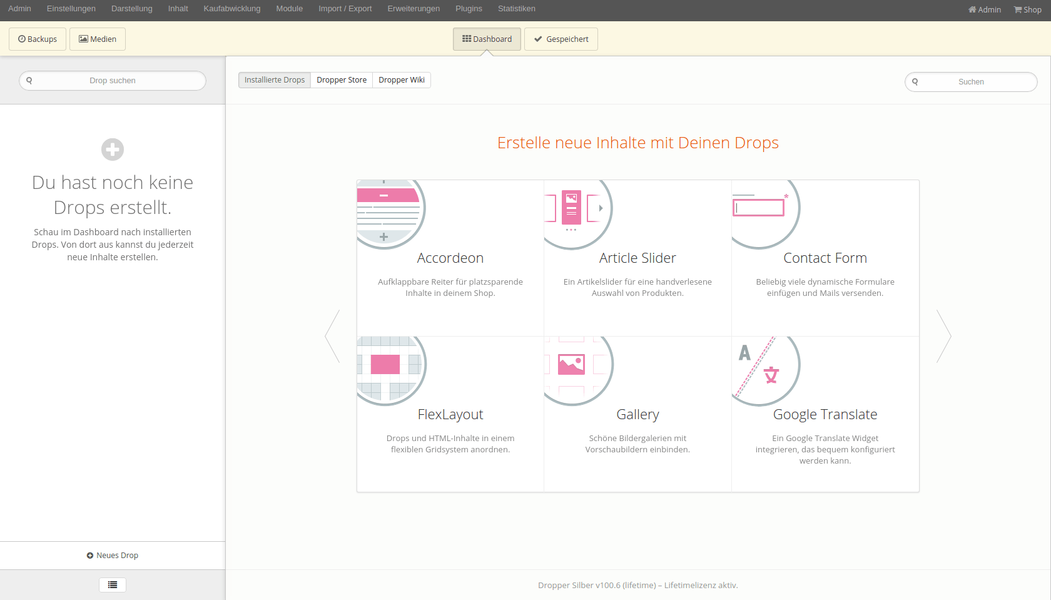1051x600 pixels.
Task: Click the list view icon at sidebar bottom
Action: click(x=113, y=585)
